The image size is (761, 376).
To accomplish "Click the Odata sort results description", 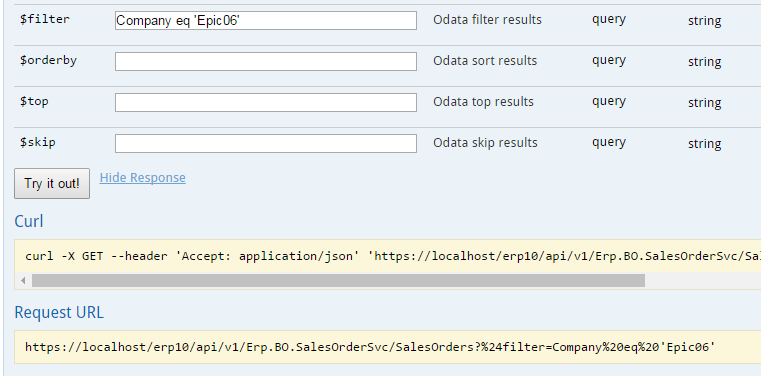I will pos(485,61).
